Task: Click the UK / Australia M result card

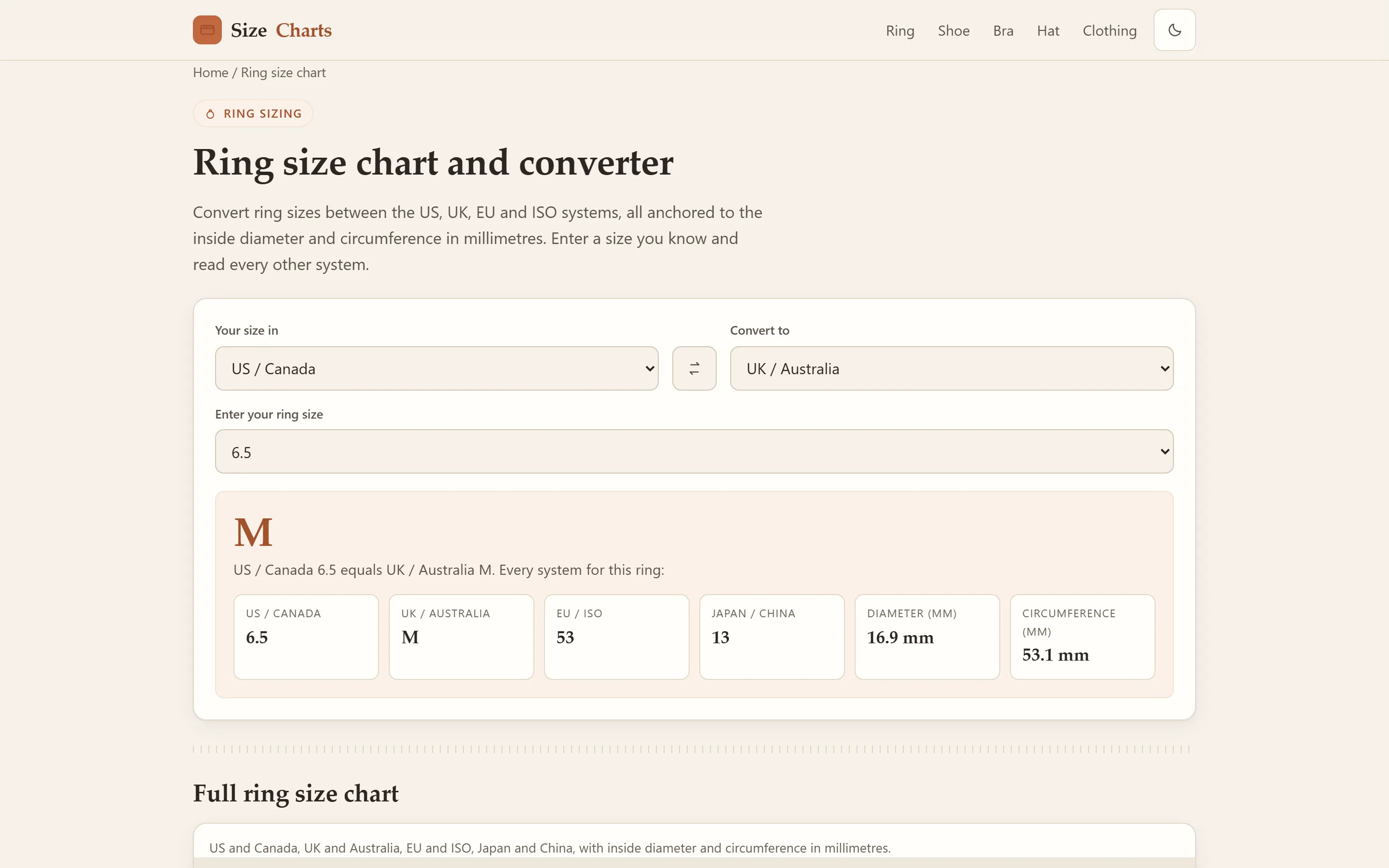Action: tap(461, 637)
